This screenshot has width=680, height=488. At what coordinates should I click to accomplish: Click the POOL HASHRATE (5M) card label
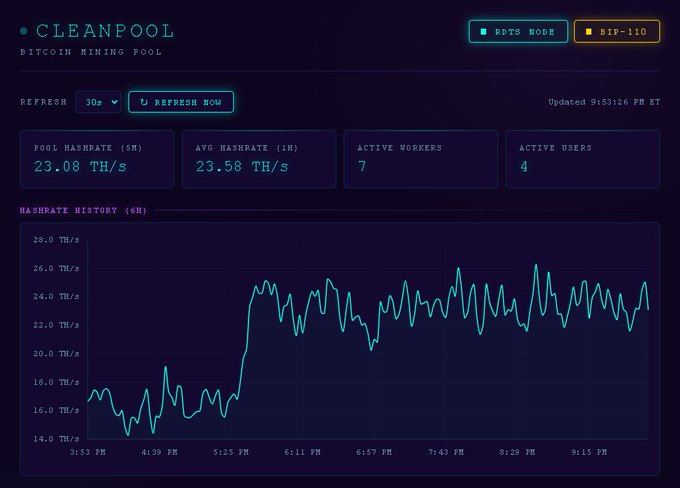click(88, 148)
